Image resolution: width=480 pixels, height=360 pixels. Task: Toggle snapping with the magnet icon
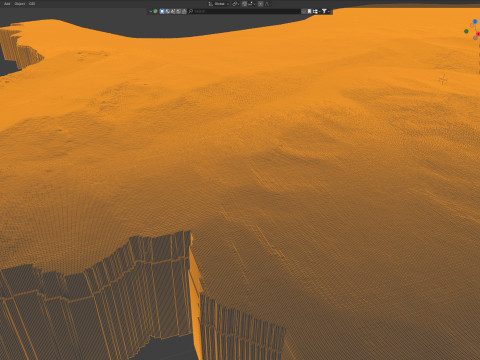coord(244,4)
